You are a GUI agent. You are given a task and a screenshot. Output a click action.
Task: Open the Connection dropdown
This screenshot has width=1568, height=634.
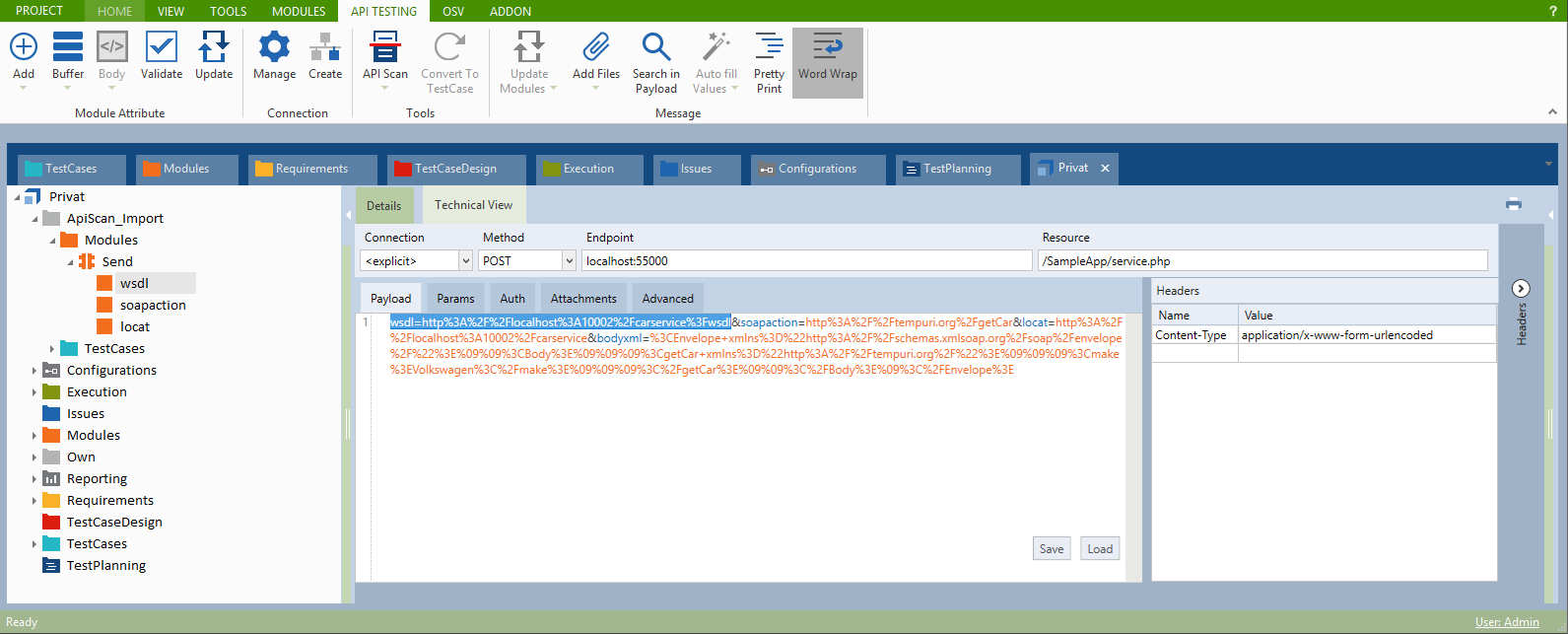[466, 261]
